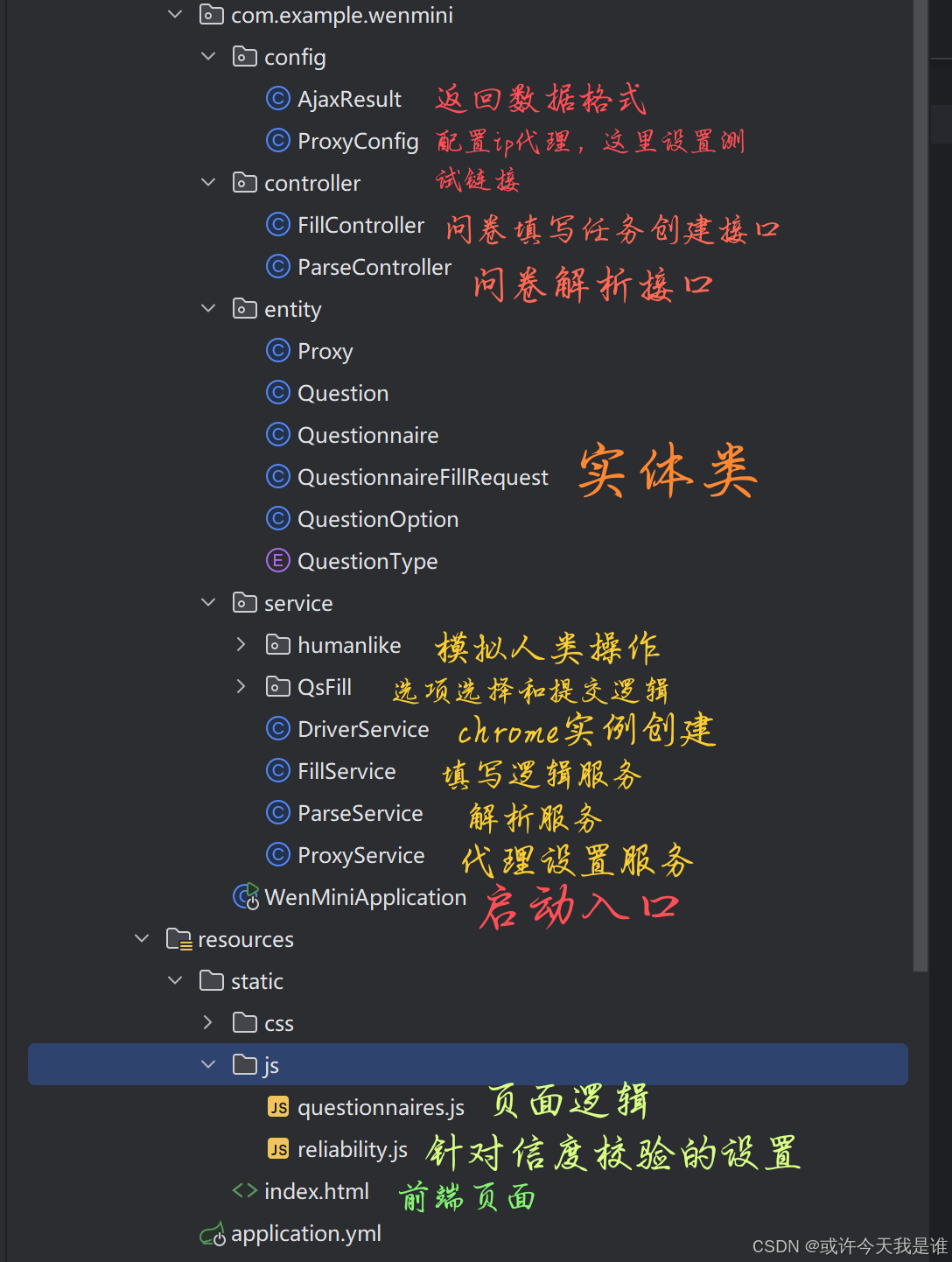Open ParseService in the tree
The width and height of the screenshot is (952, 1262).
(x=360, y=813)
